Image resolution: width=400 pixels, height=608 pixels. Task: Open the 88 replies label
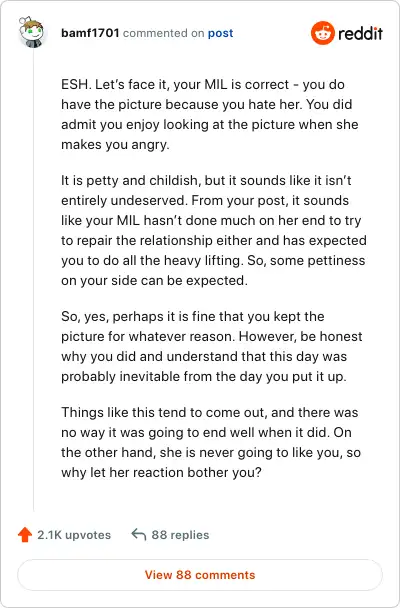[x=180, y=535]
